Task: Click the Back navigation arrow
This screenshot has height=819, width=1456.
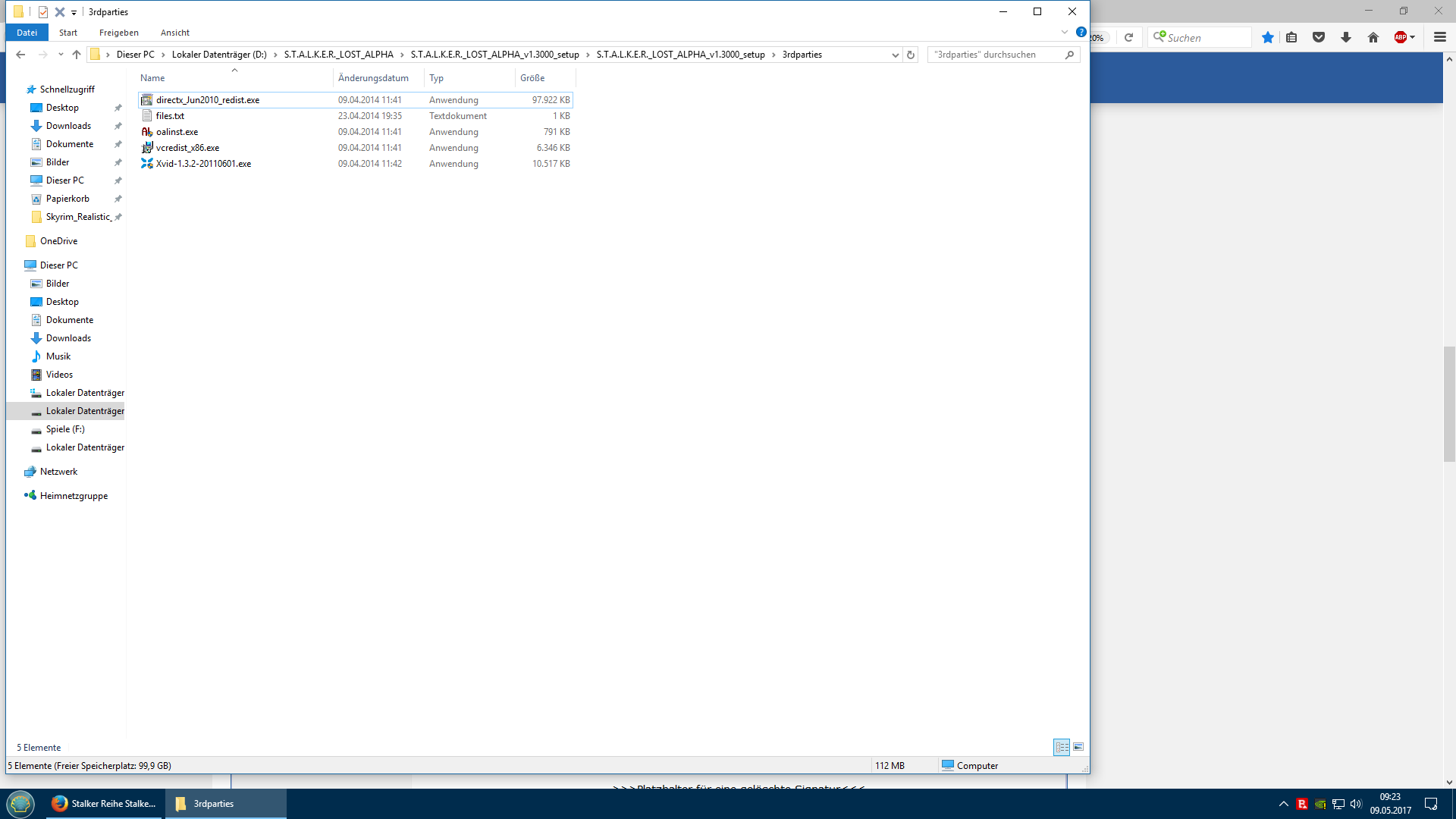Action: 20,55
